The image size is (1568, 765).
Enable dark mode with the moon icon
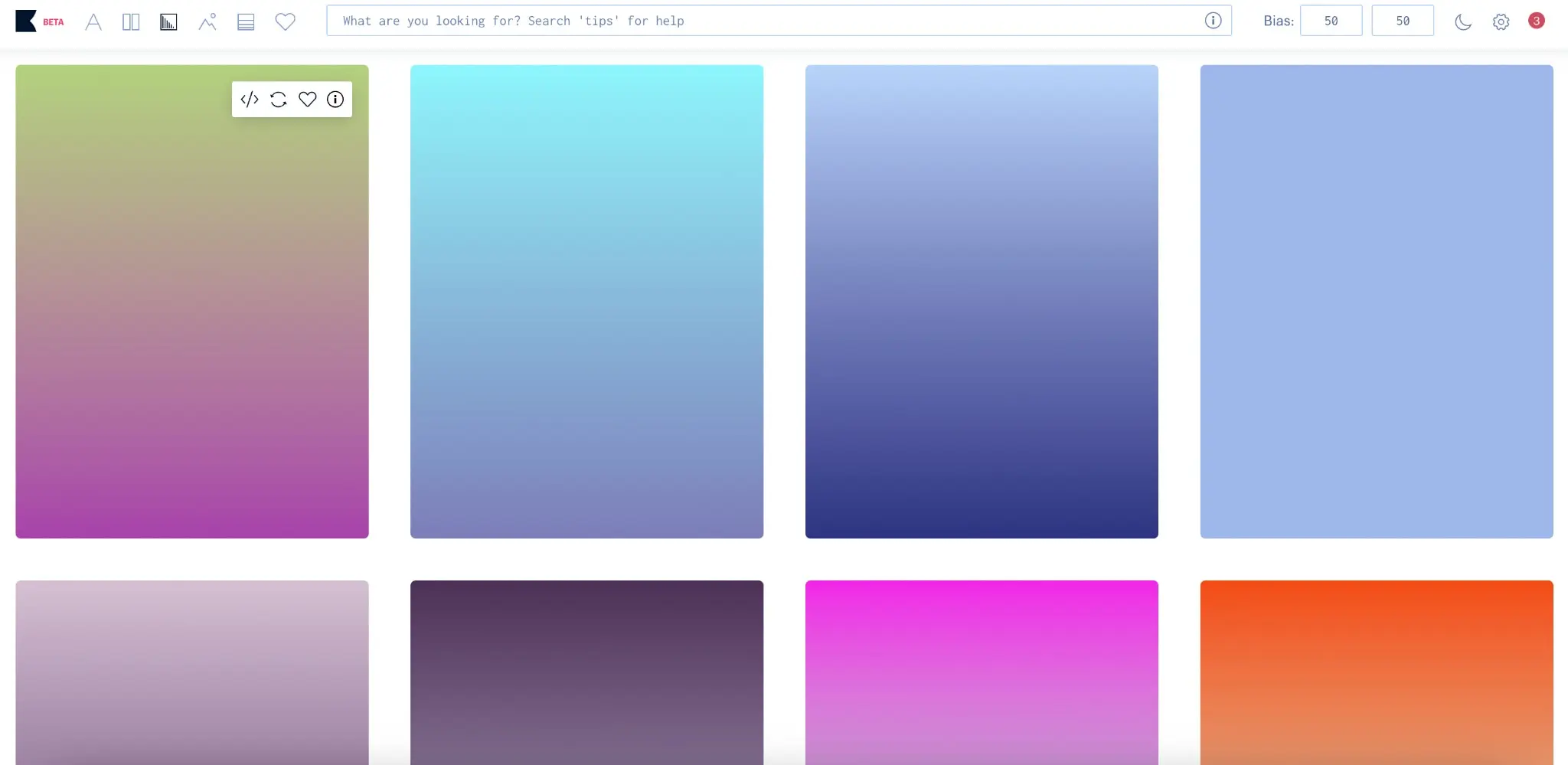pyautogui.click(x=1462, y=21)
